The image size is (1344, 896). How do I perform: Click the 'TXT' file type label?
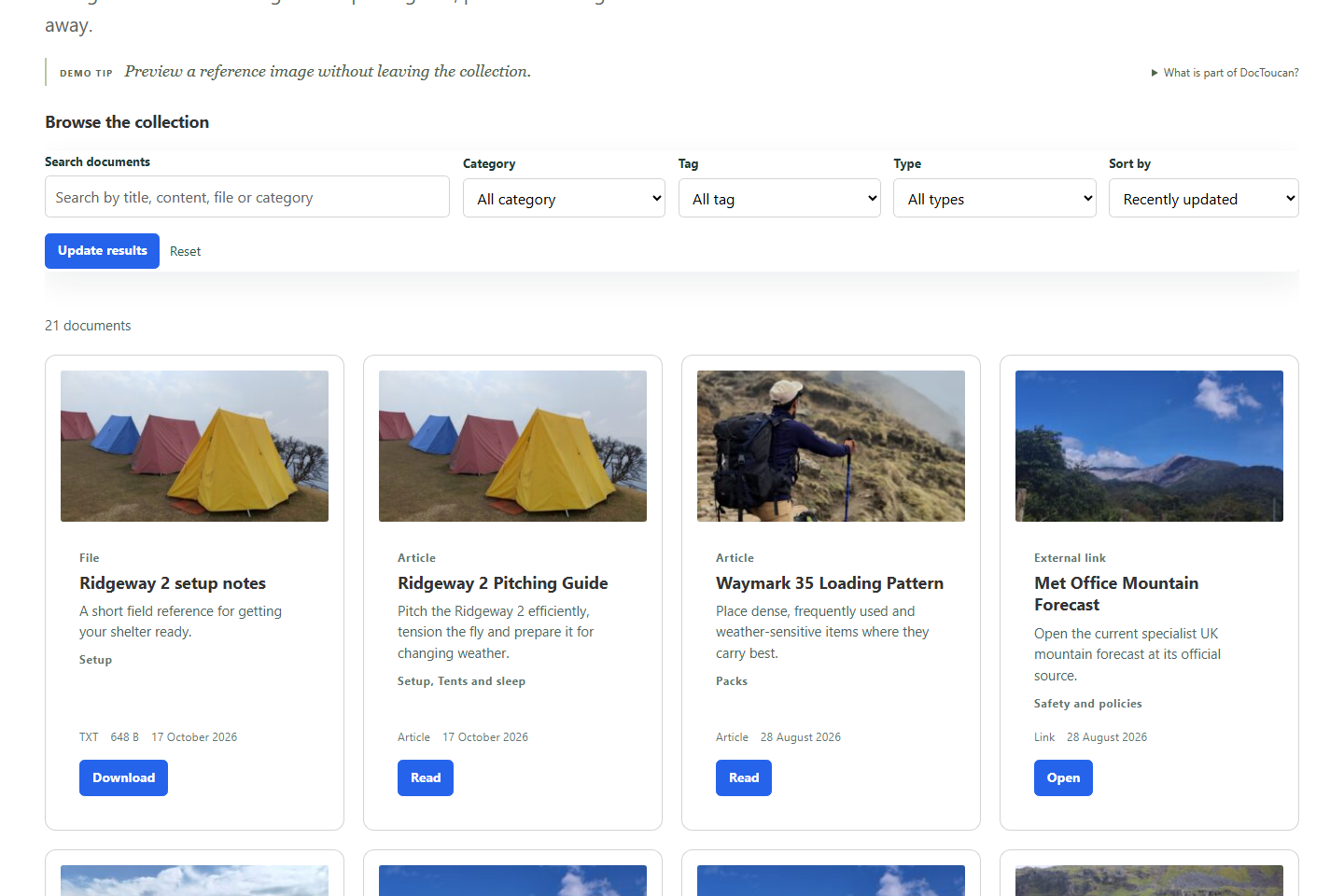[x=89, y=737]
